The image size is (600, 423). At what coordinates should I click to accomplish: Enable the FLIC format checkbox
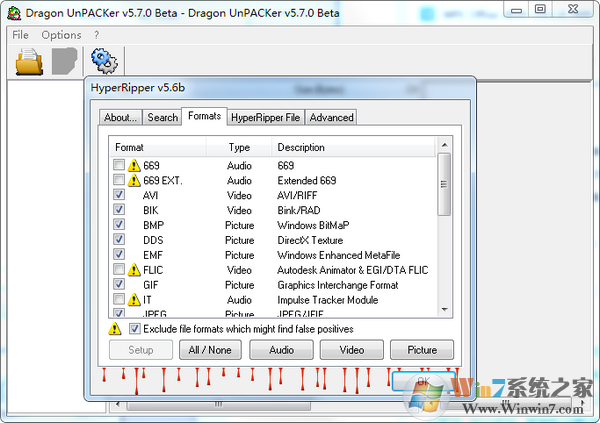pos(119,269)
